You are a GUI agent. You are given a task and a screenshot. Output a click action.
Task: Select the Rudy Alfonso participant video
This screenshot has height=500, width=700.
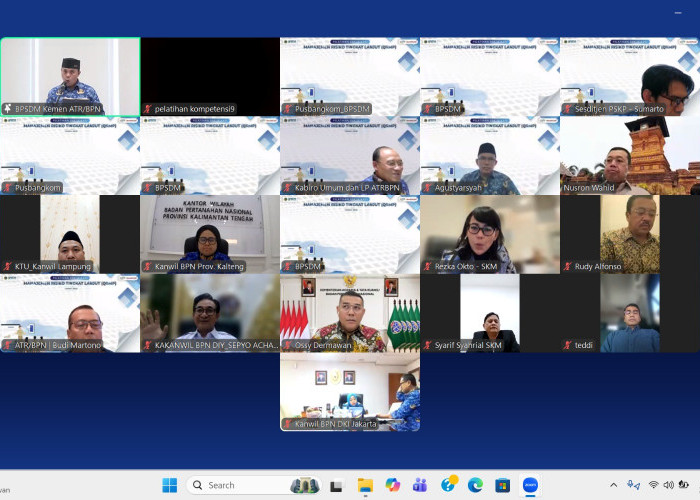[630, 233]
